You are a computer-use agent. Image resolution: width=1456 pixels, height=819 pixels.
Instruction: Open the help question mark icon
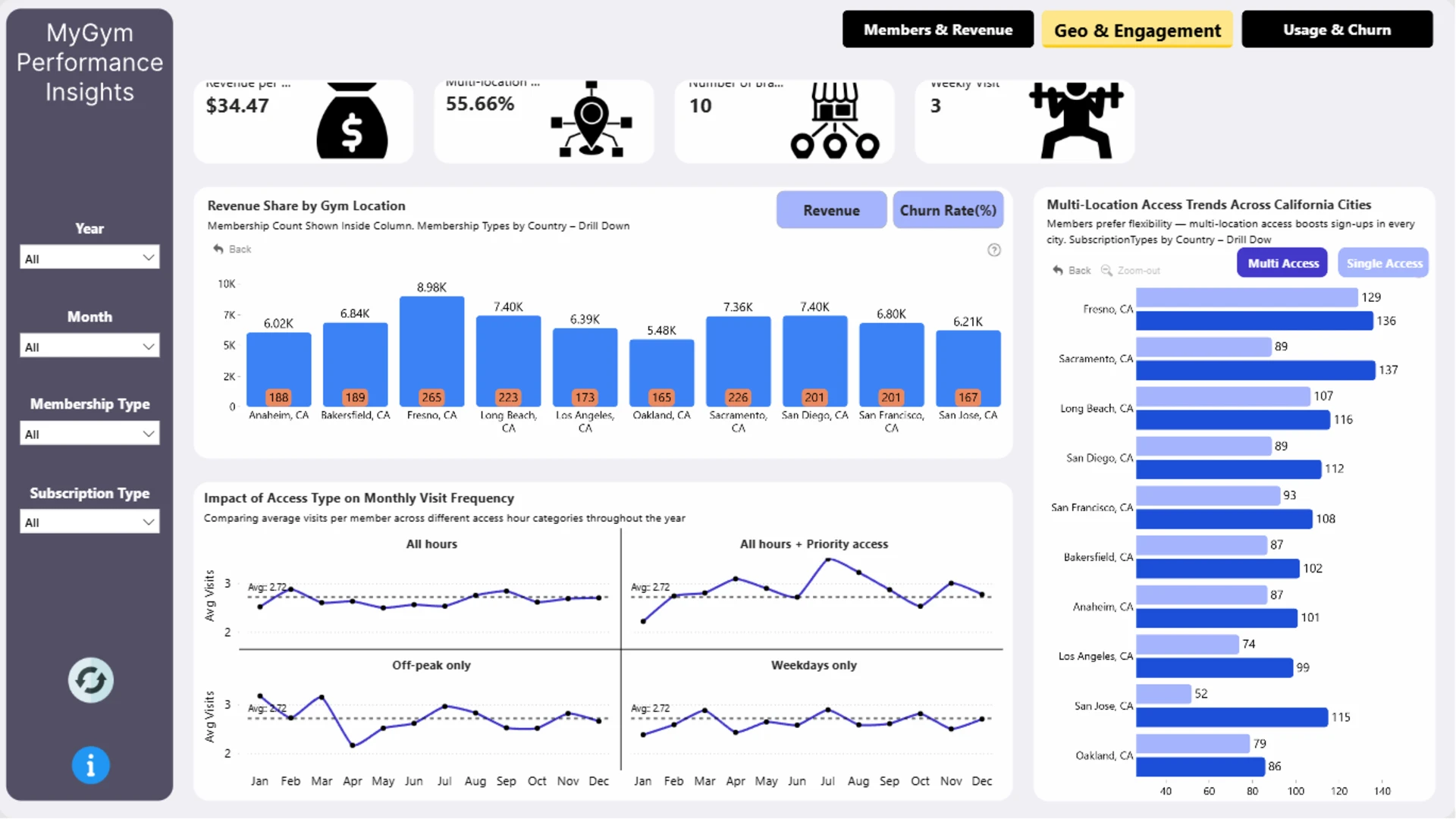993,250
